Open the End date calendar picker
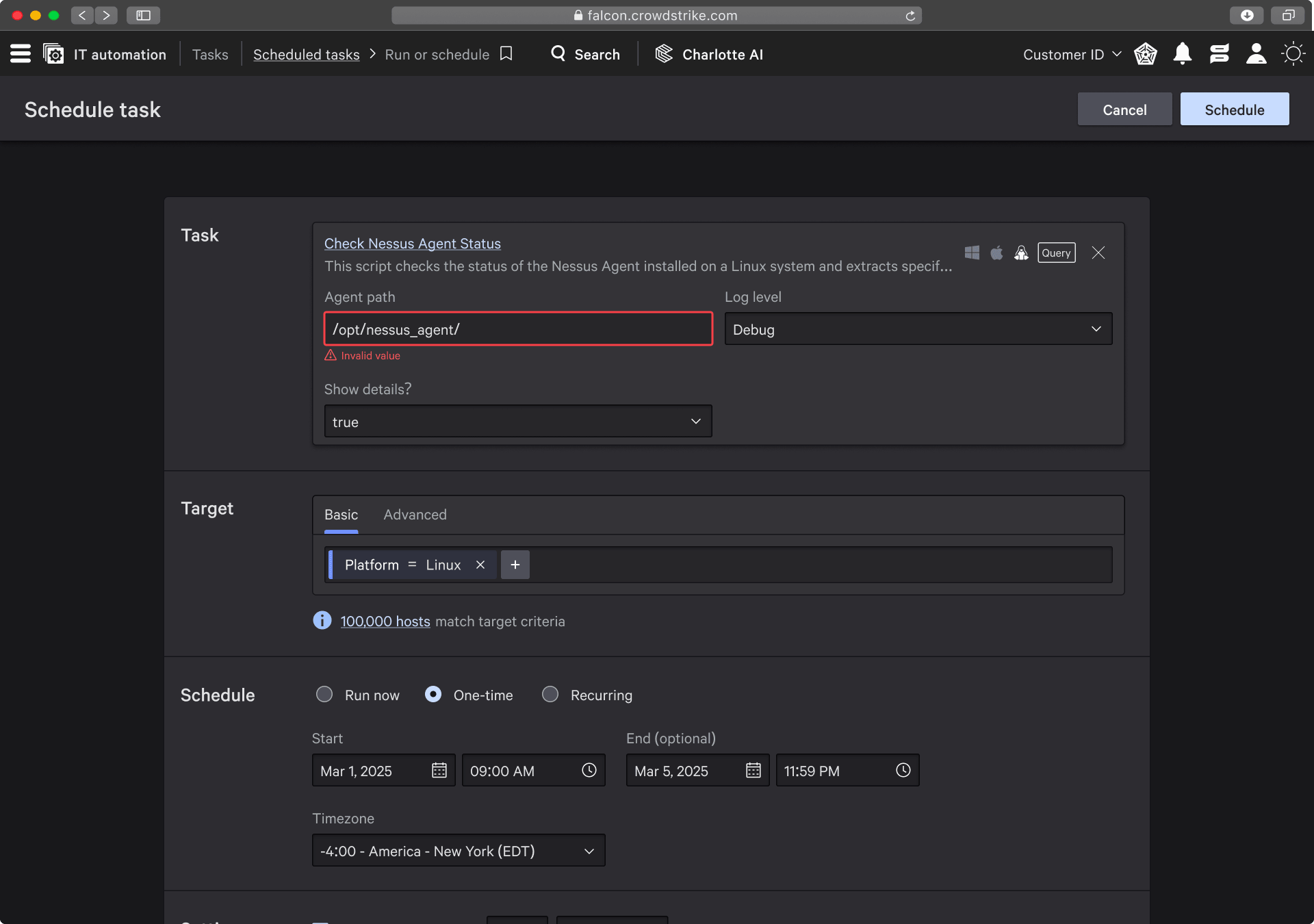 [753, 771]
